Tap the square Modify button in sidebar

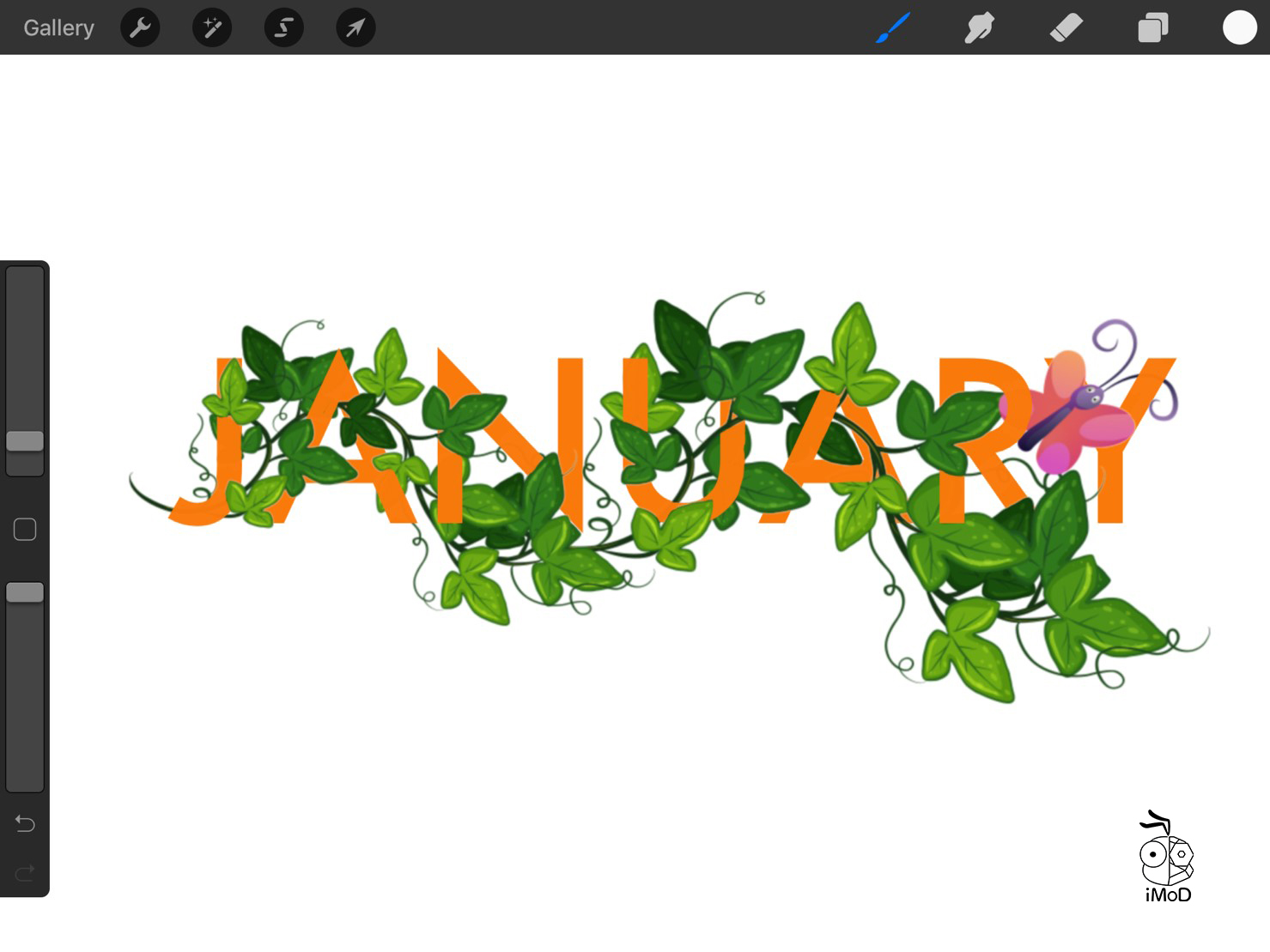(x=25, y=530)
